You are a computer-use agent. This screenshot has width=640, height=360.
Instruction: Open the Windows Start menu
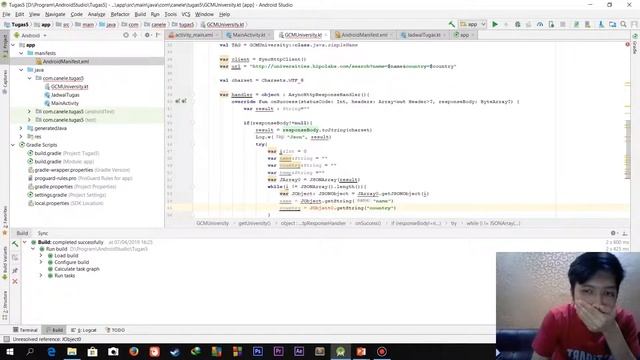[x=9, y=351]
